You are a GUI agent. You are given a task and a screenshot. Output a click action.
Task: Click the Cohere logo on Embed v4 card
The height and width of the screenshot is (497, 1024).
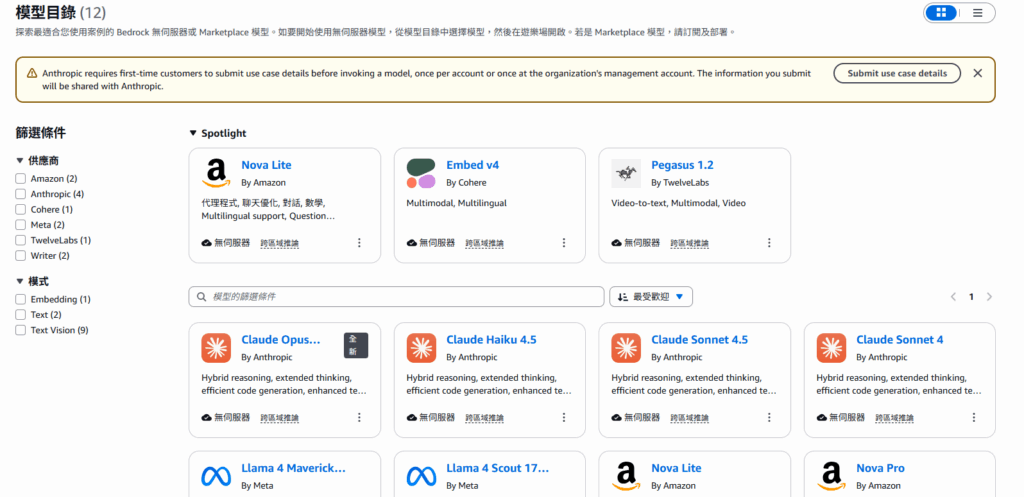[x=421, y=174]
